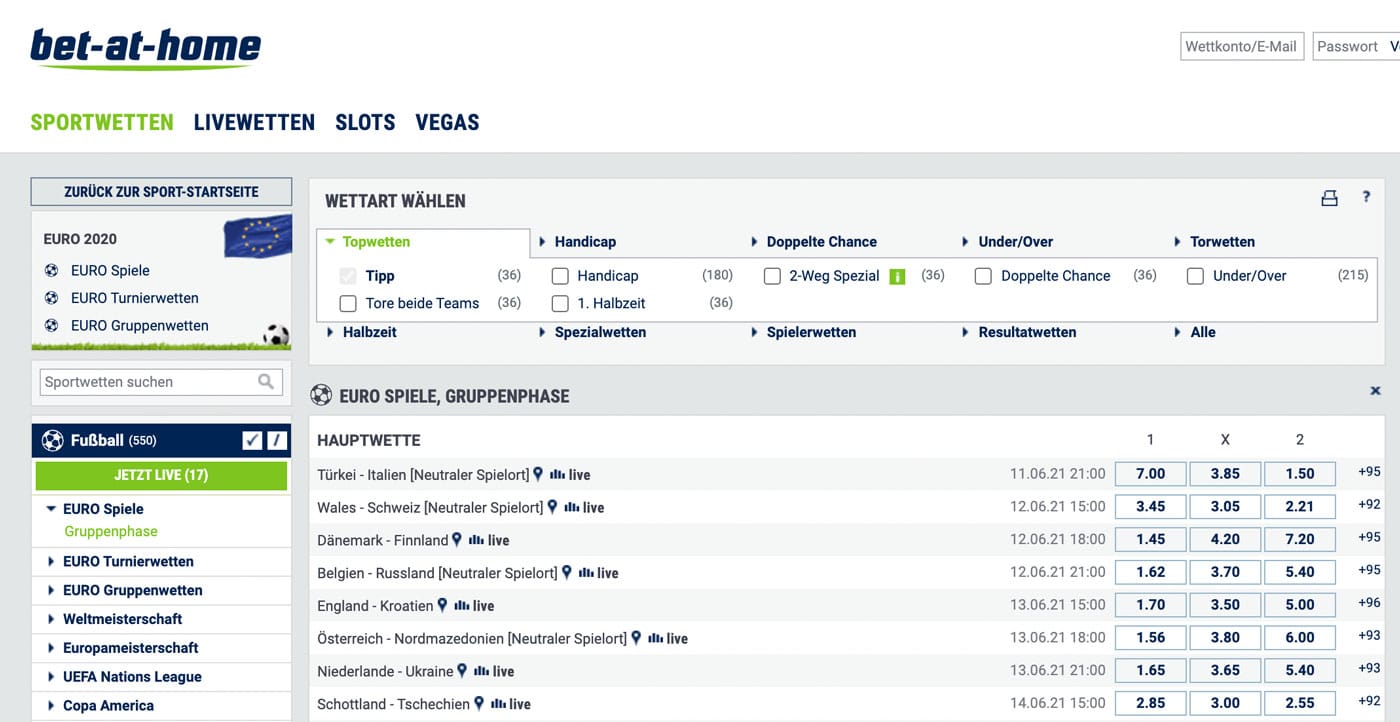Click the green info icon beside 2-Weg Spezial
Viewport: 1400px width, 722px height.
[897, 276]
